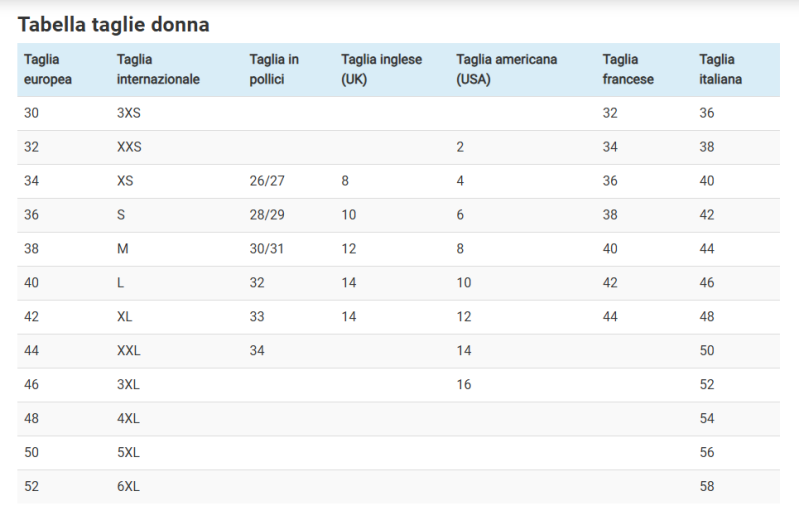Select Italian size 58 cell
This screenshot has width=799, height=520.
coord(707,486)
